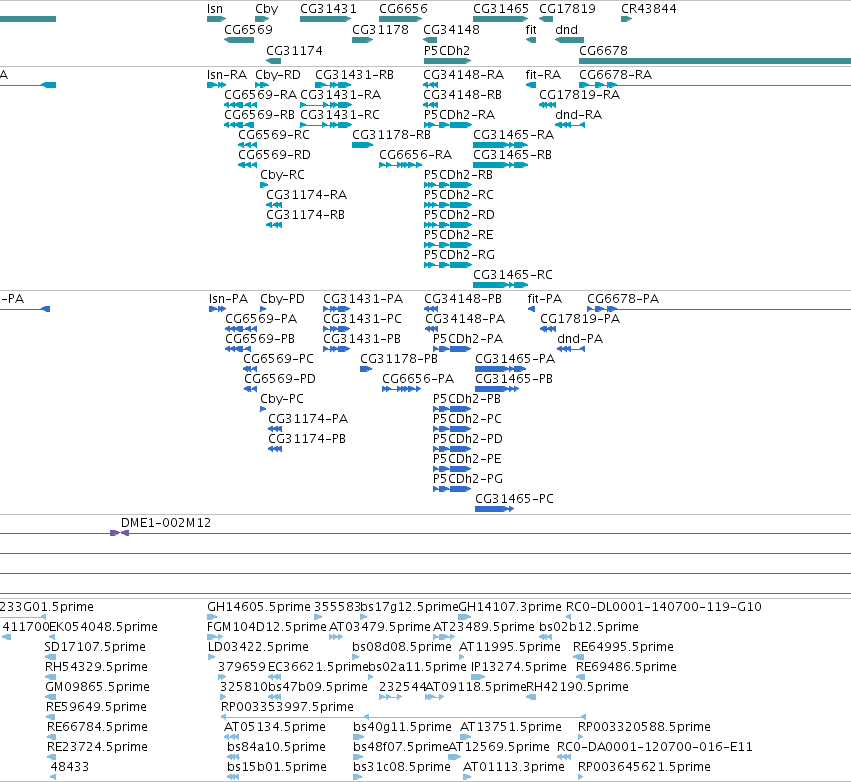851x782 pixels.
Task: Click the CG6656-RA transcript label
Action: point(415,155)
